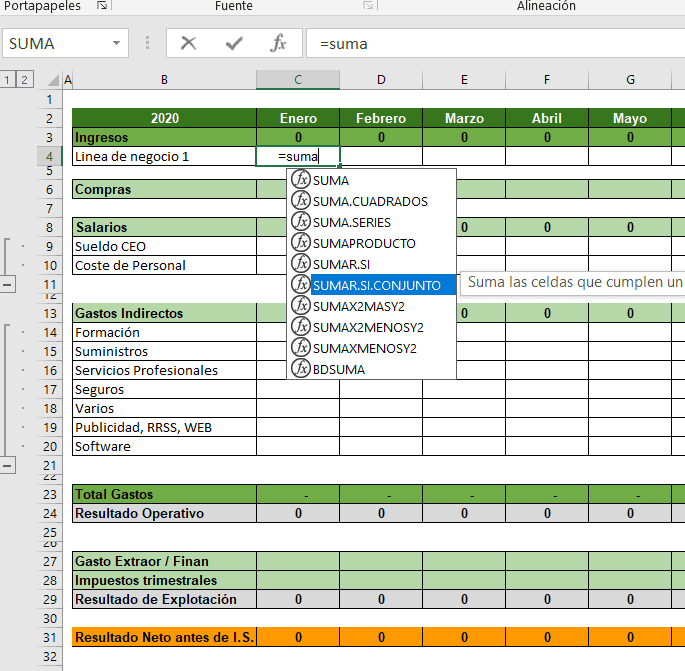Click the fx icon beside SUMAX2MENOSY2

coord(301,326)
